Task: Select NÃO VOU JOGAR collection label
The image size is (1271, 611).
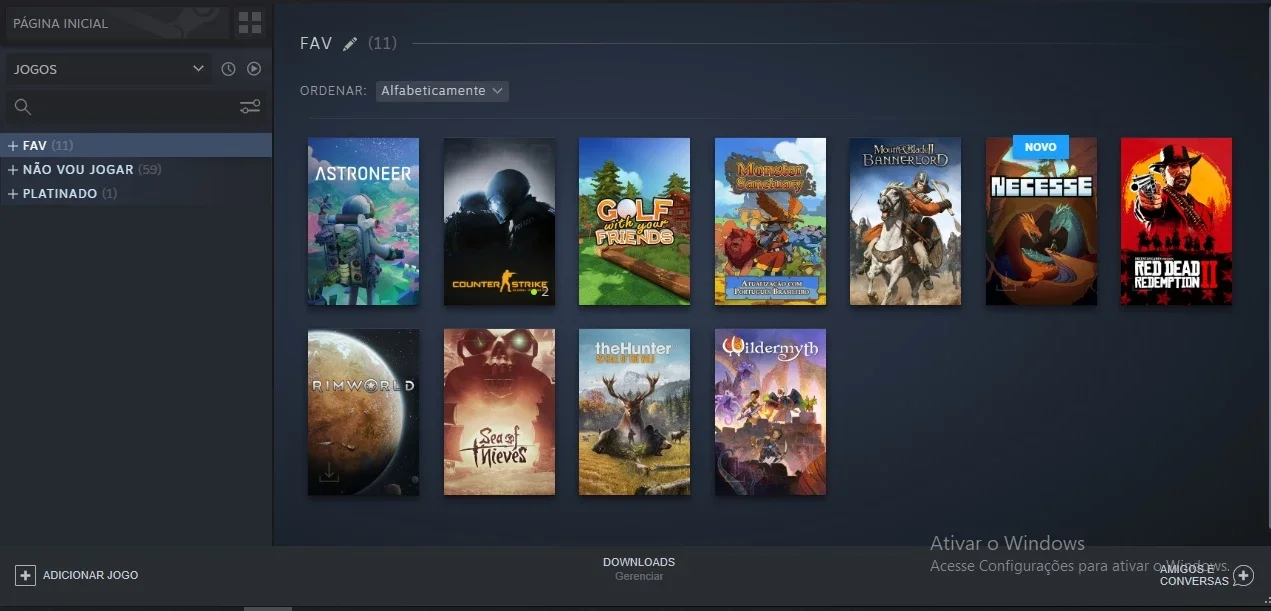Action: [78, 170]
